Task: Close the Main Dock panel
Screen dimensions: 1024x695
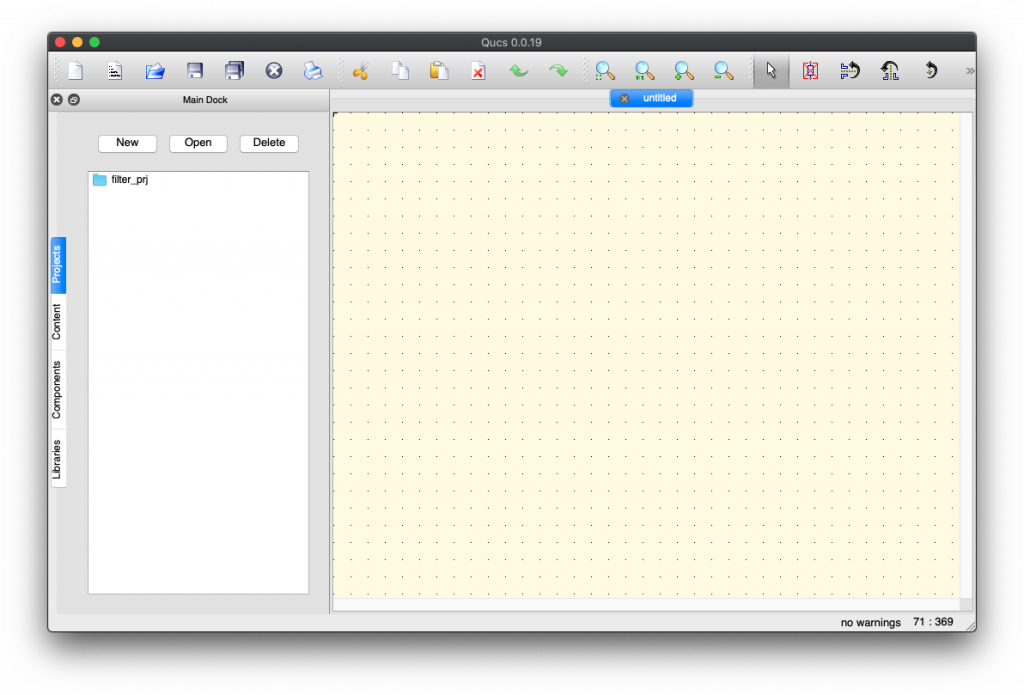Action: [57, 99]
